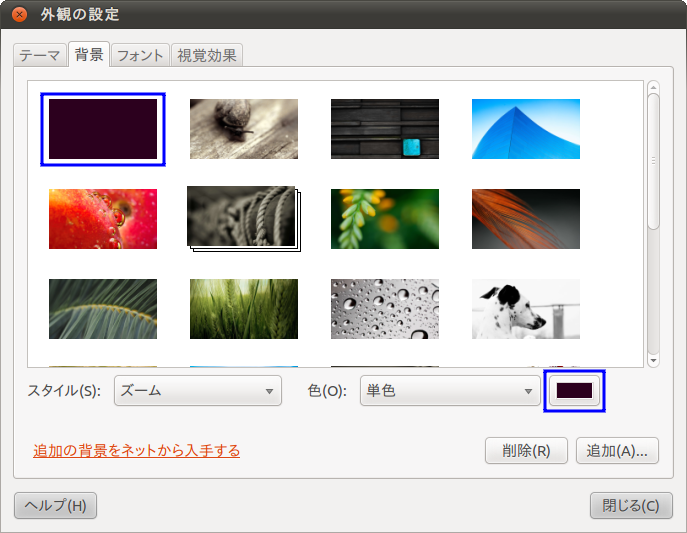Image resolution: width=687 pixels, height=533 pixels.
Task: Click the 削除(R) button
Action: point(526,450)
